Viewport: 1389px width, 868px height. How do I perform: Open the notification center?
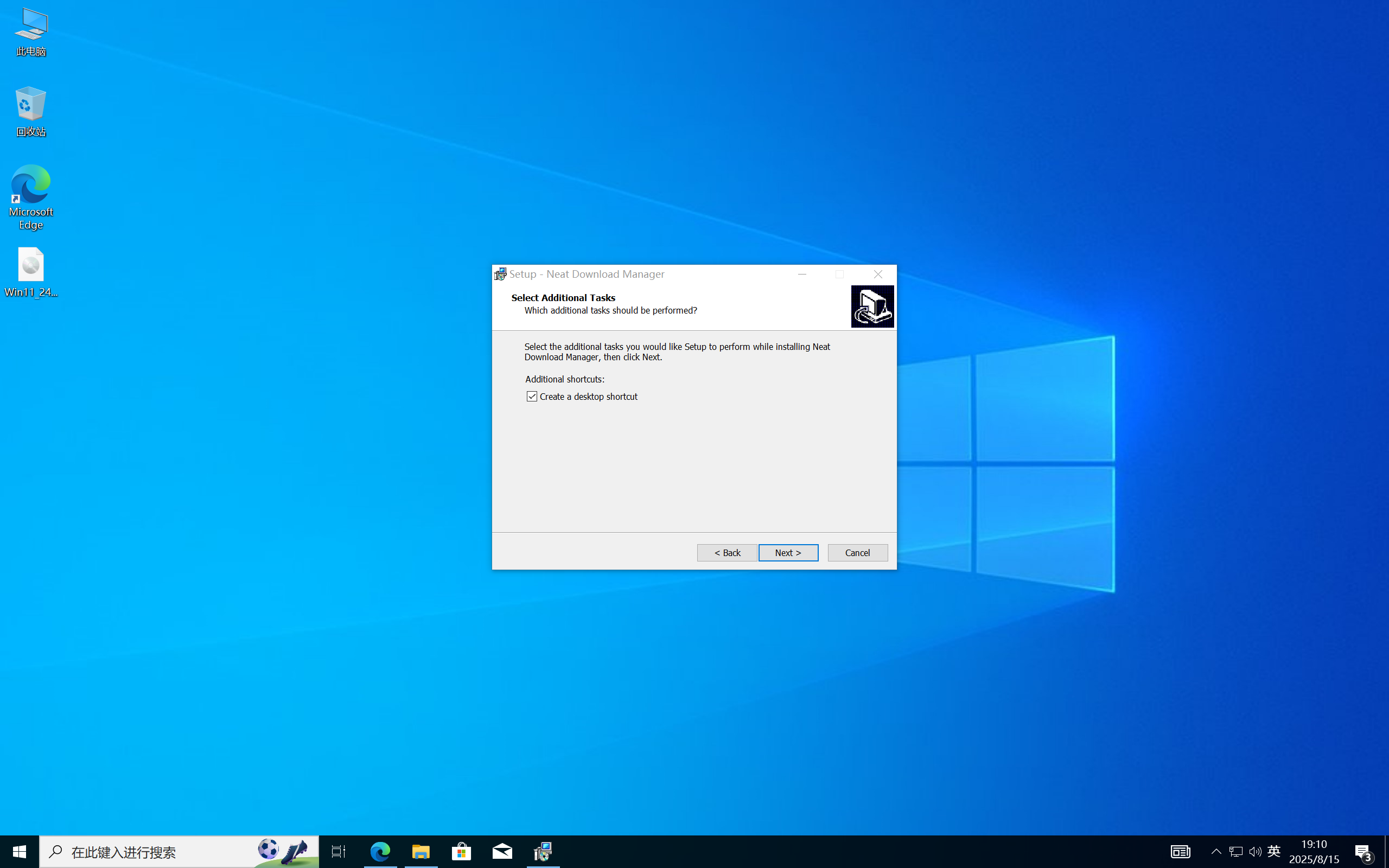tap(1363, 851)
